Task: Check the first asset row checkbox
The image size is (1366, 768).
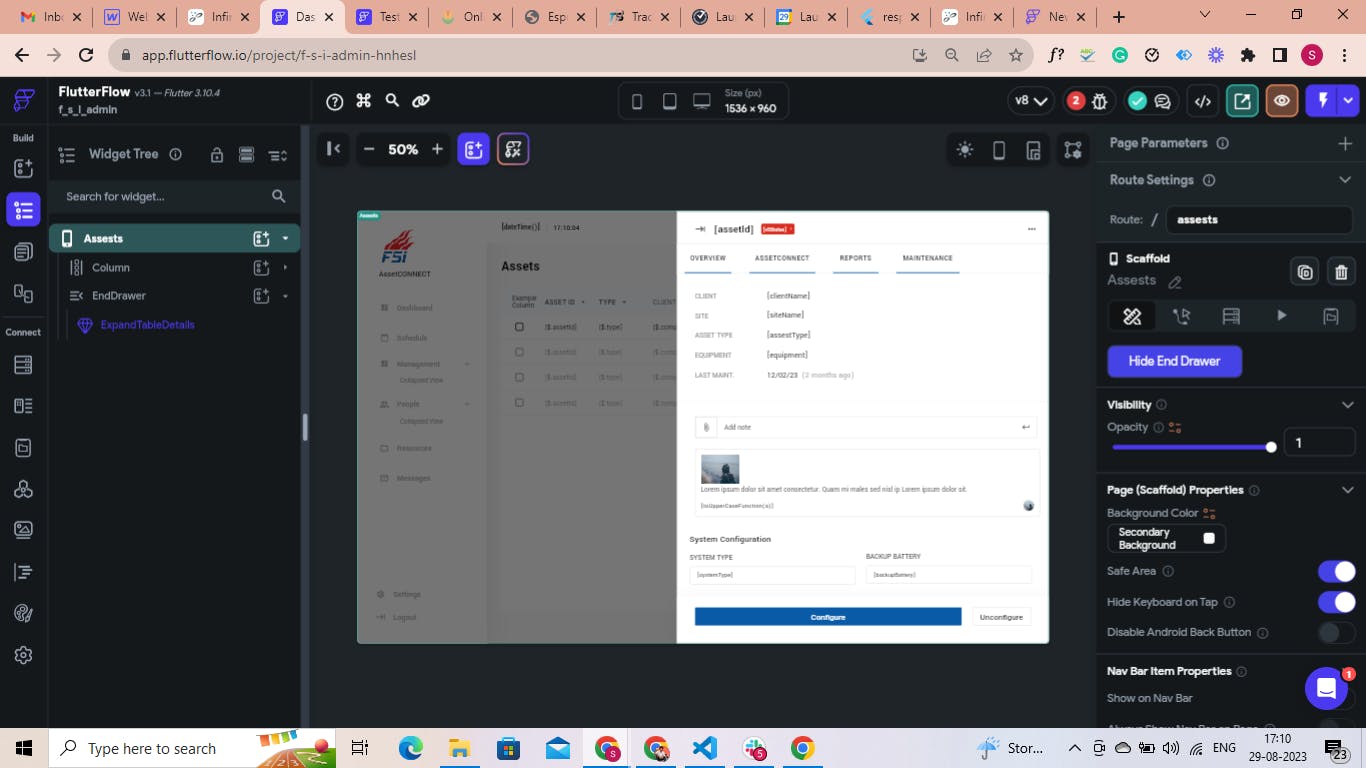Action: coord(519,327)
